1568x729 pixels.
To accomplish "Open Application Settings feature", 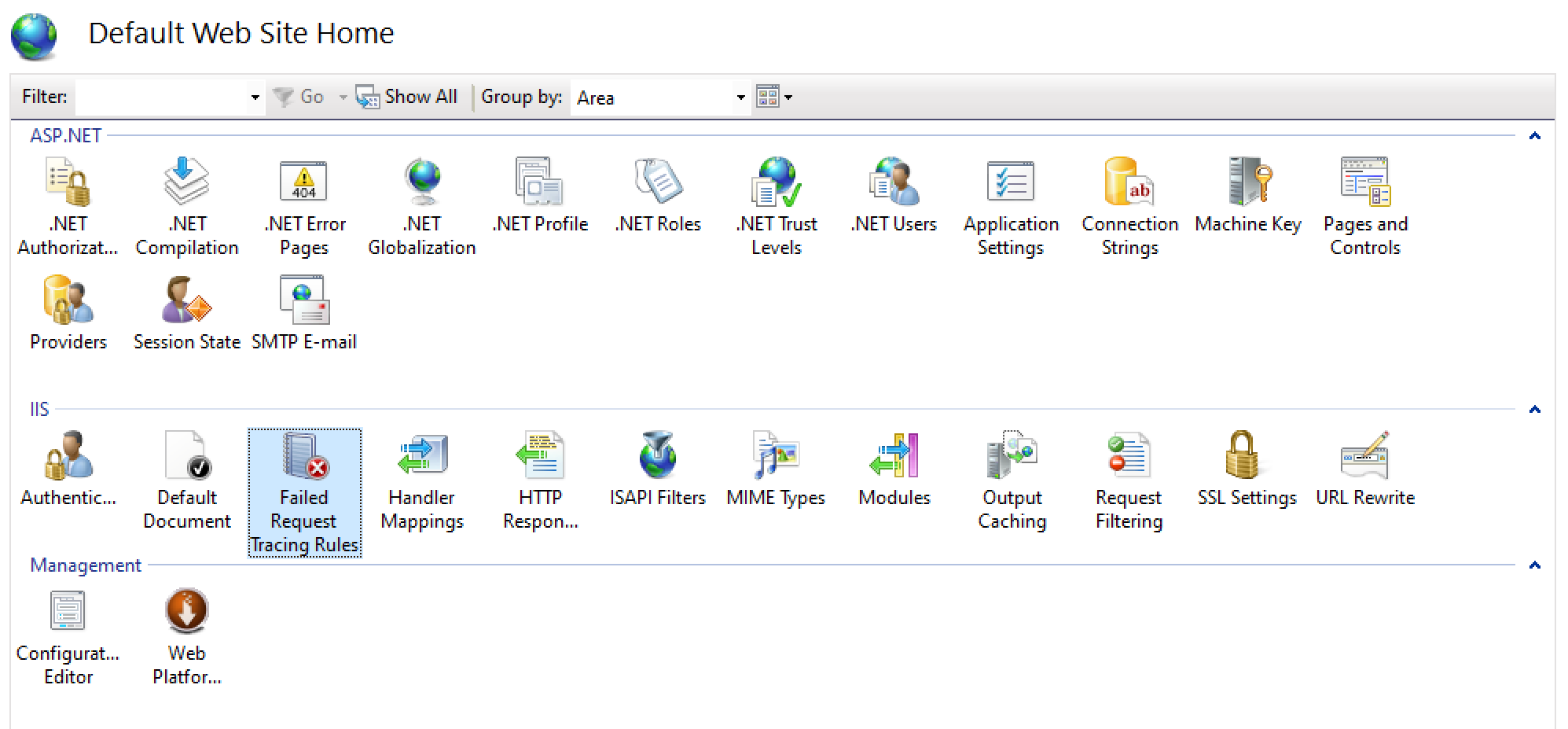I will pos(1011,207).
